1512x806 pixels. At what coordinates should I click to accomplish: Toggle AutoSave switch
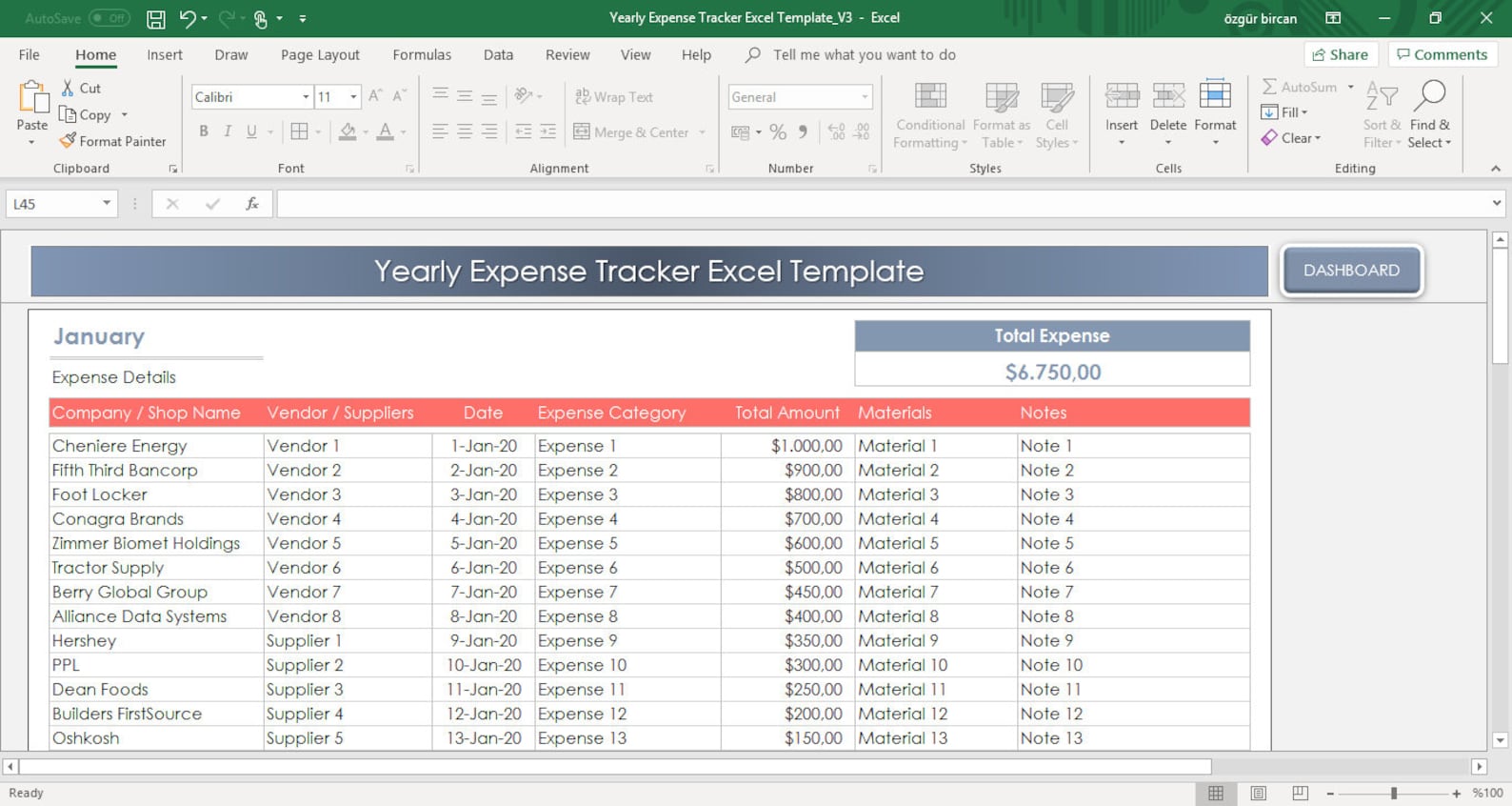[109, 18]
